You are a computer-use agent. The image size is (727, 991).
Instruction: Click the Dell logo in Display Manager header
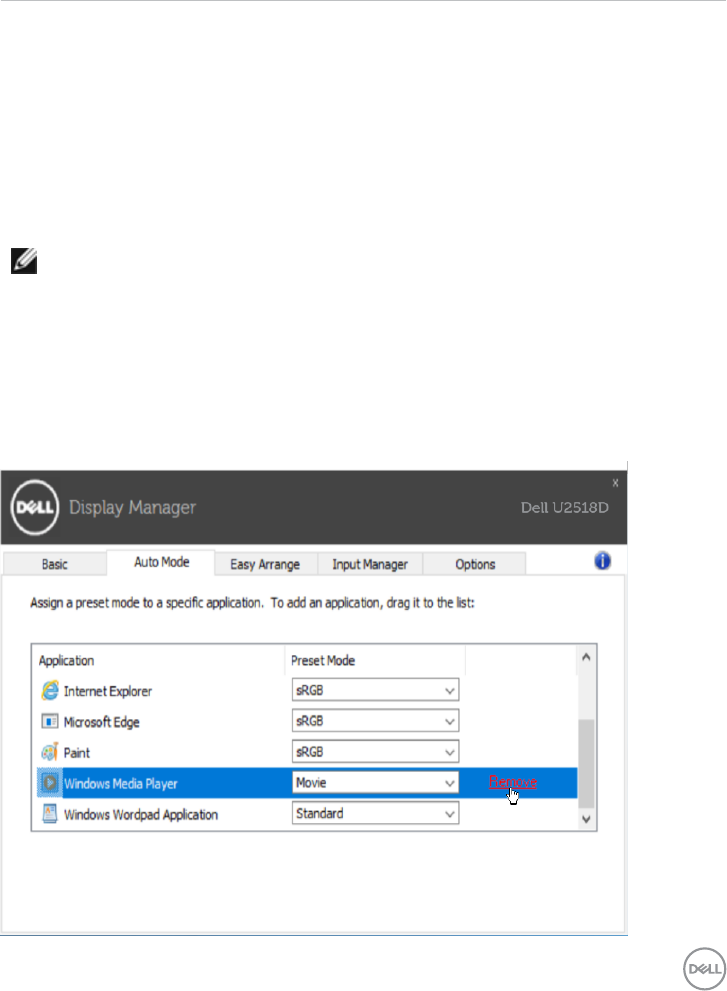pyautogui.click(x=35, y=508)
